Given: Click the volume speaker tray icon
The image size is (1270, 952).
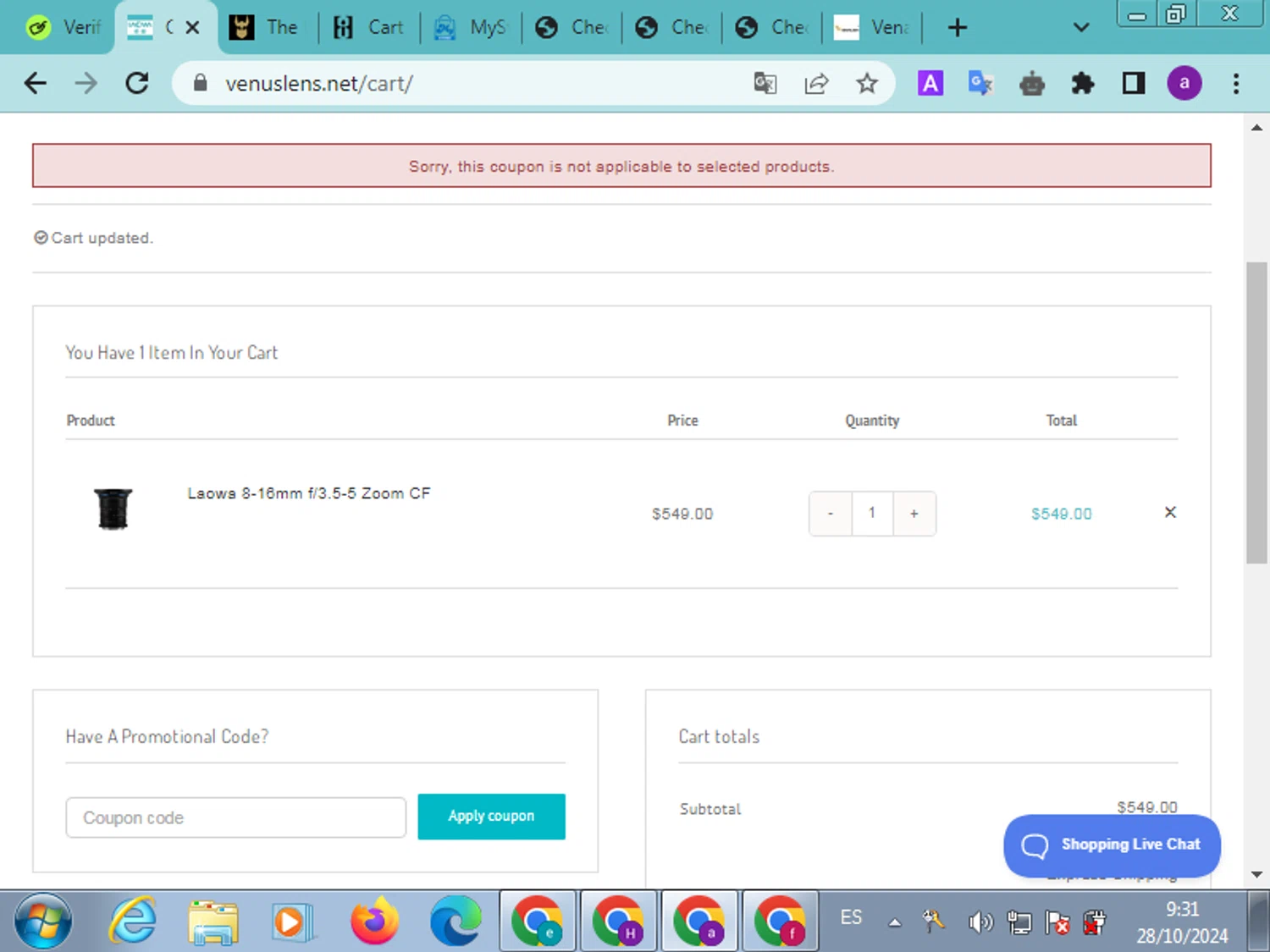Looking at the screenshot, I should pos(980,922).
